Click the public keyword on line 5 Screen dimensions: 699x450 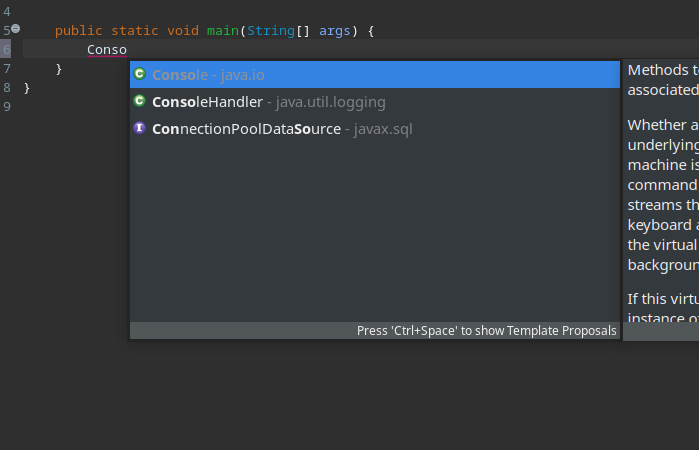point(78,31)
